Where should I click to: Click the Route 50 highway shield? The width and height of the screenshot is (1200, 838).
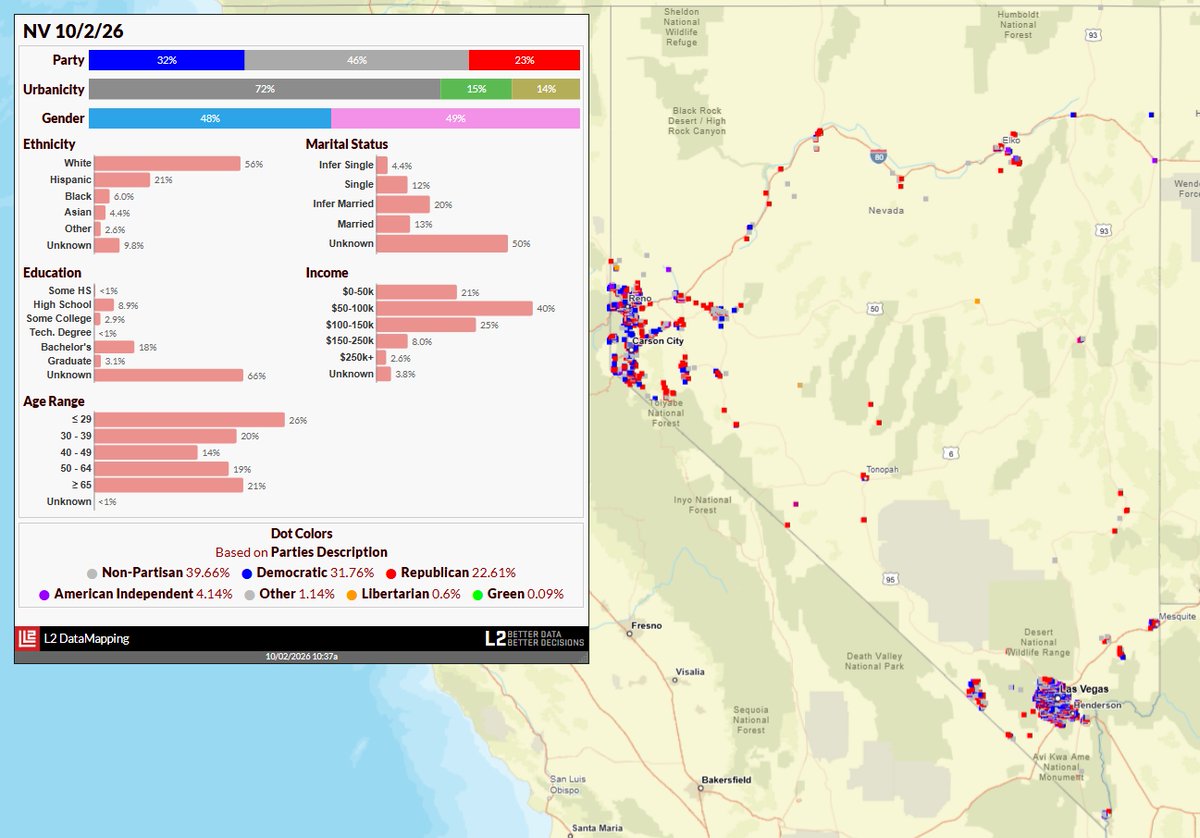(875, 308)
